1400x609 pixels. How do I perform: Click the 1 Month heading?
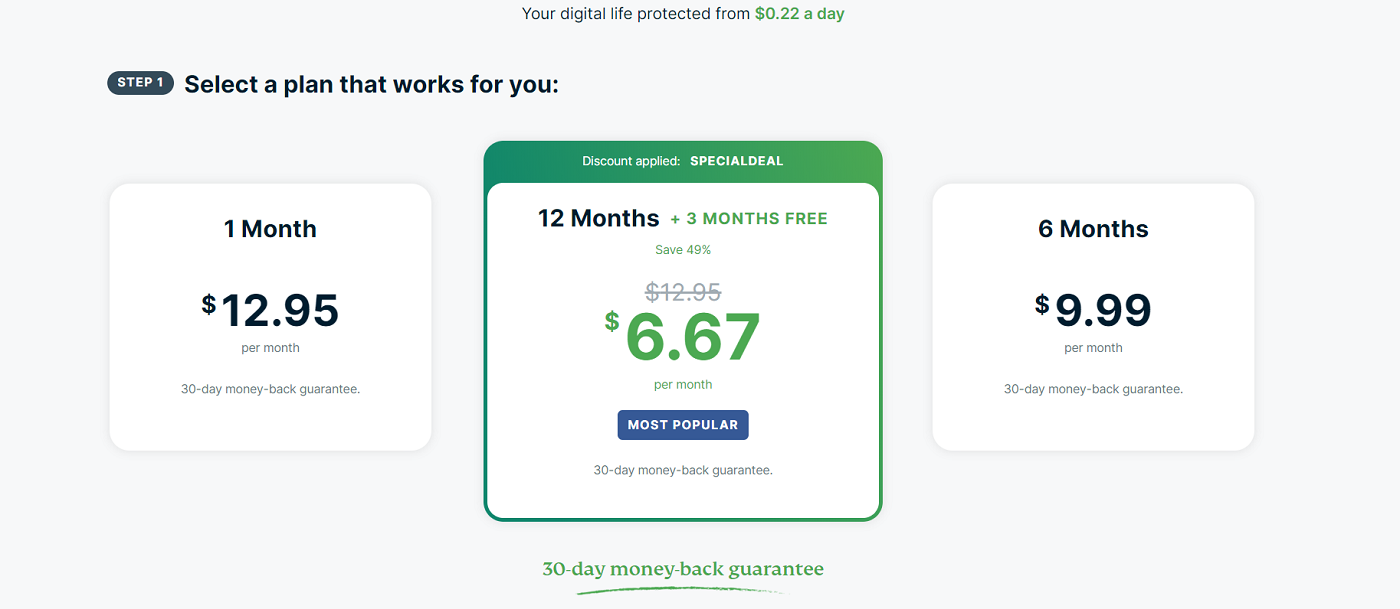[x=270, y=228]
